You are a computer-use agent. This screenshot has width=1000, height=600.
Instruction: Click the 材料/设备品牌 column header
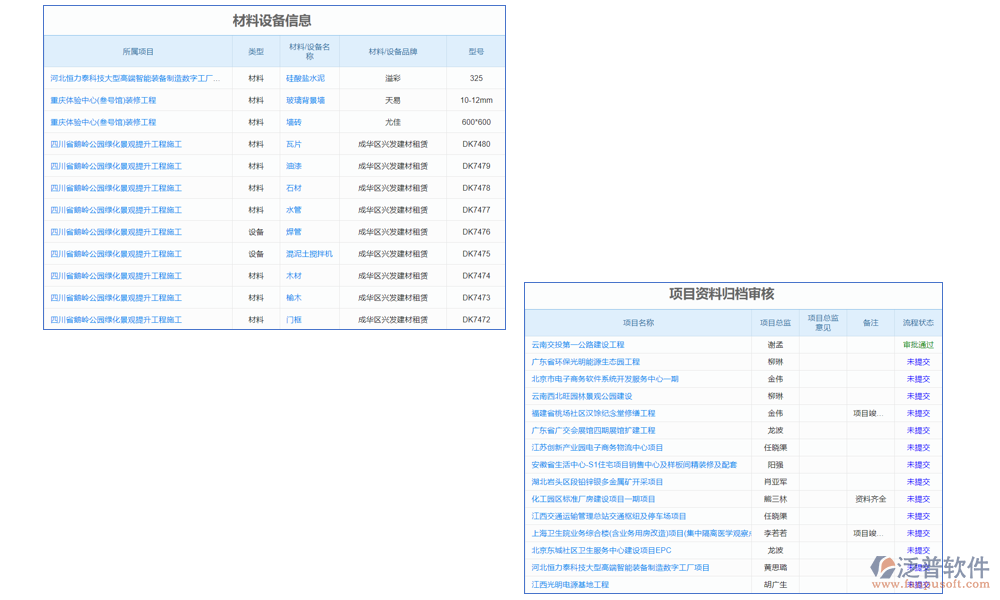coord(393,51)
